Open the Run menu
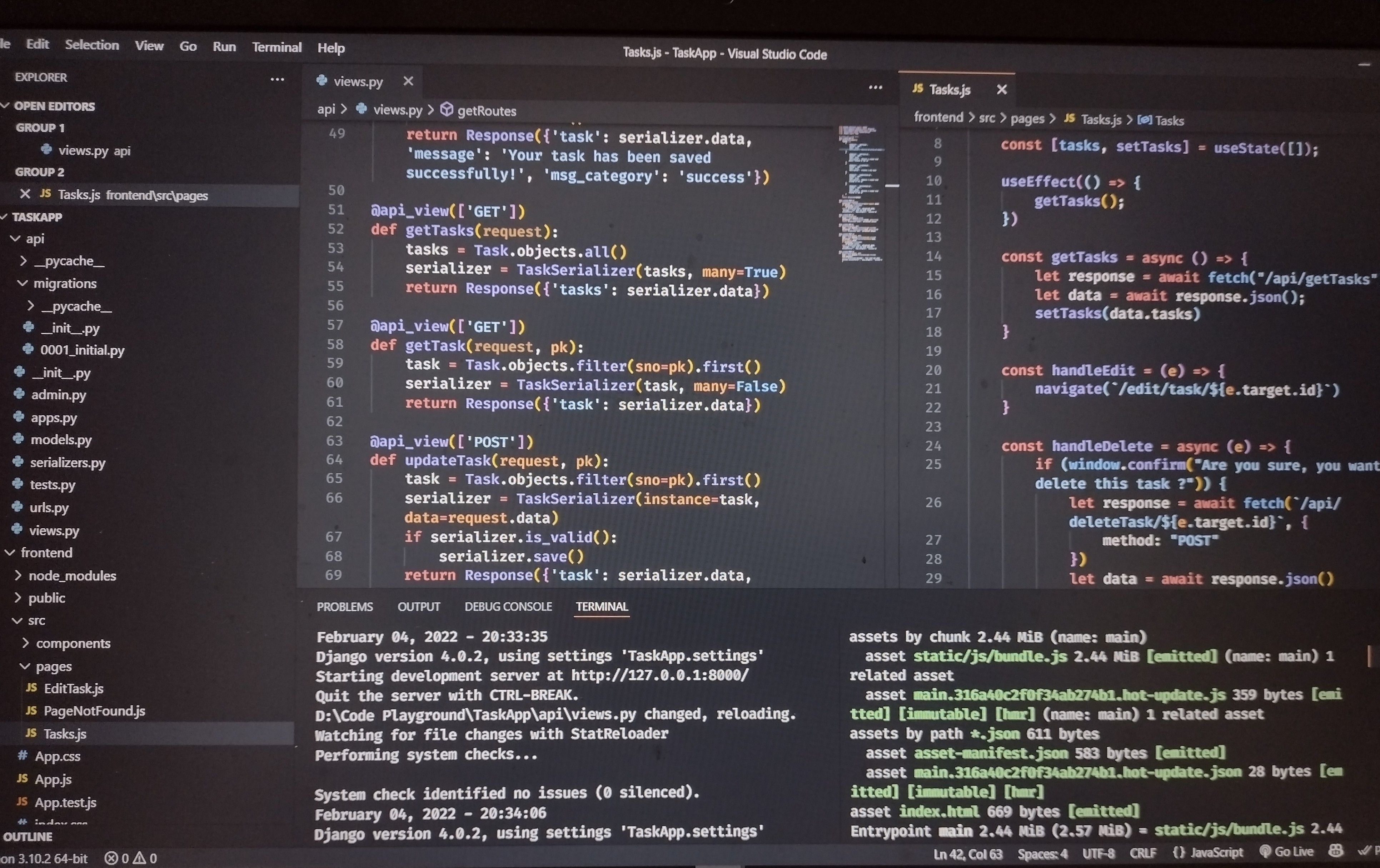This screenshot has width=1380, height=868. pyautogui.click(x=224, y=47)
